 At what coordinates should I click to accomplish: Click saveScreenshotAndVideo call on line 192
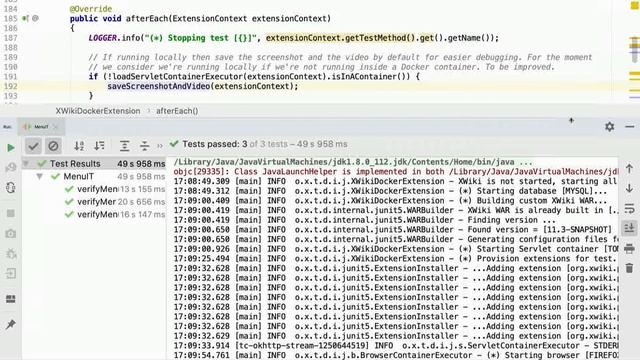tap(158, 87)
